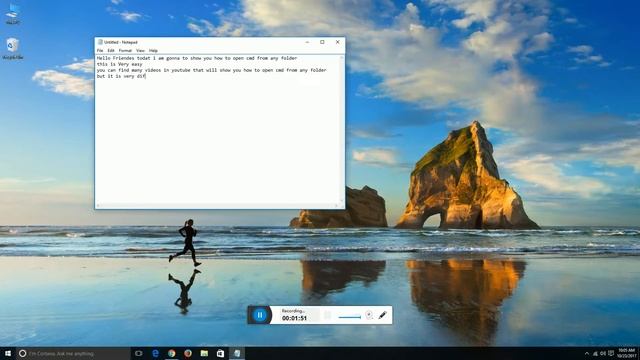Open Notepad Format menu

coord(125,51)
